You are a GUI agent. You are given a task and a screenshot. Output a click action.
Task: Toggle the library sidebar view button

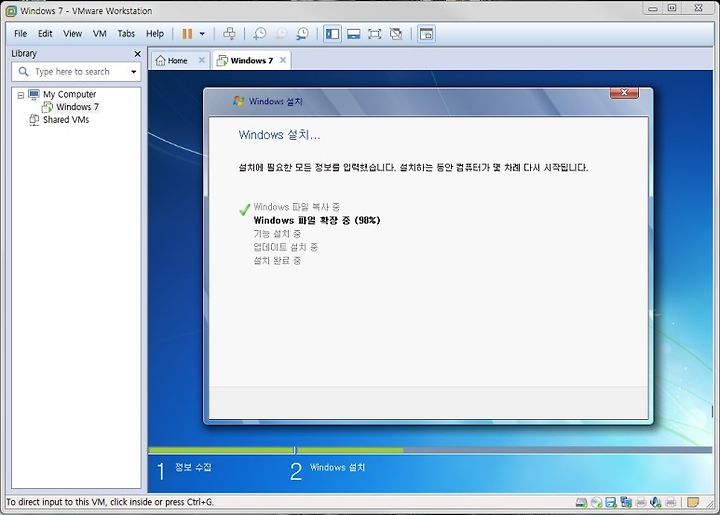click(332, 34)
